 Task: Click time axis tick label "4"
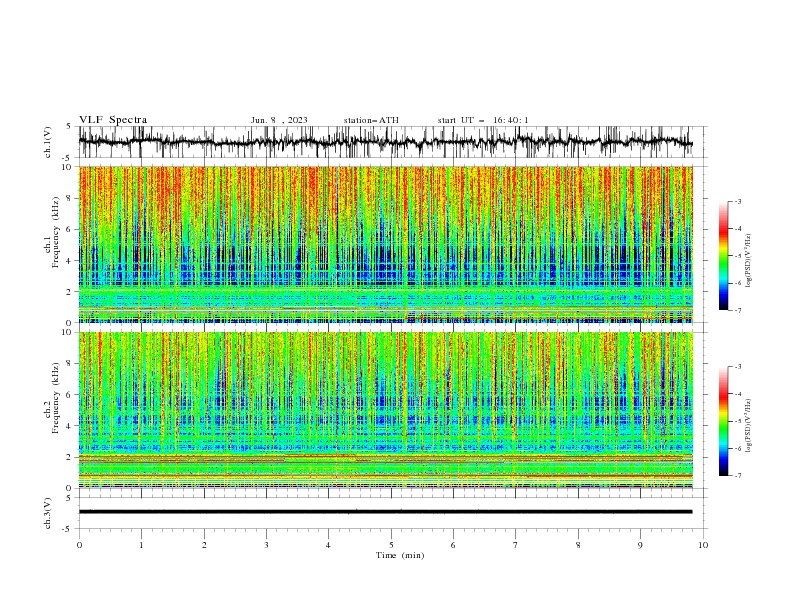(328, 545)
